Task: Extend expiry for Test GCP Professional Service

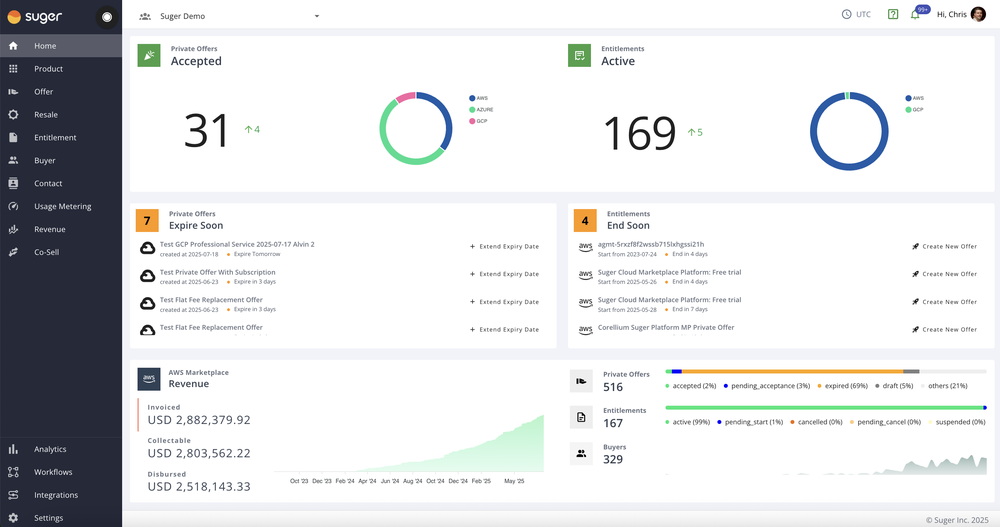Action: 504,246
